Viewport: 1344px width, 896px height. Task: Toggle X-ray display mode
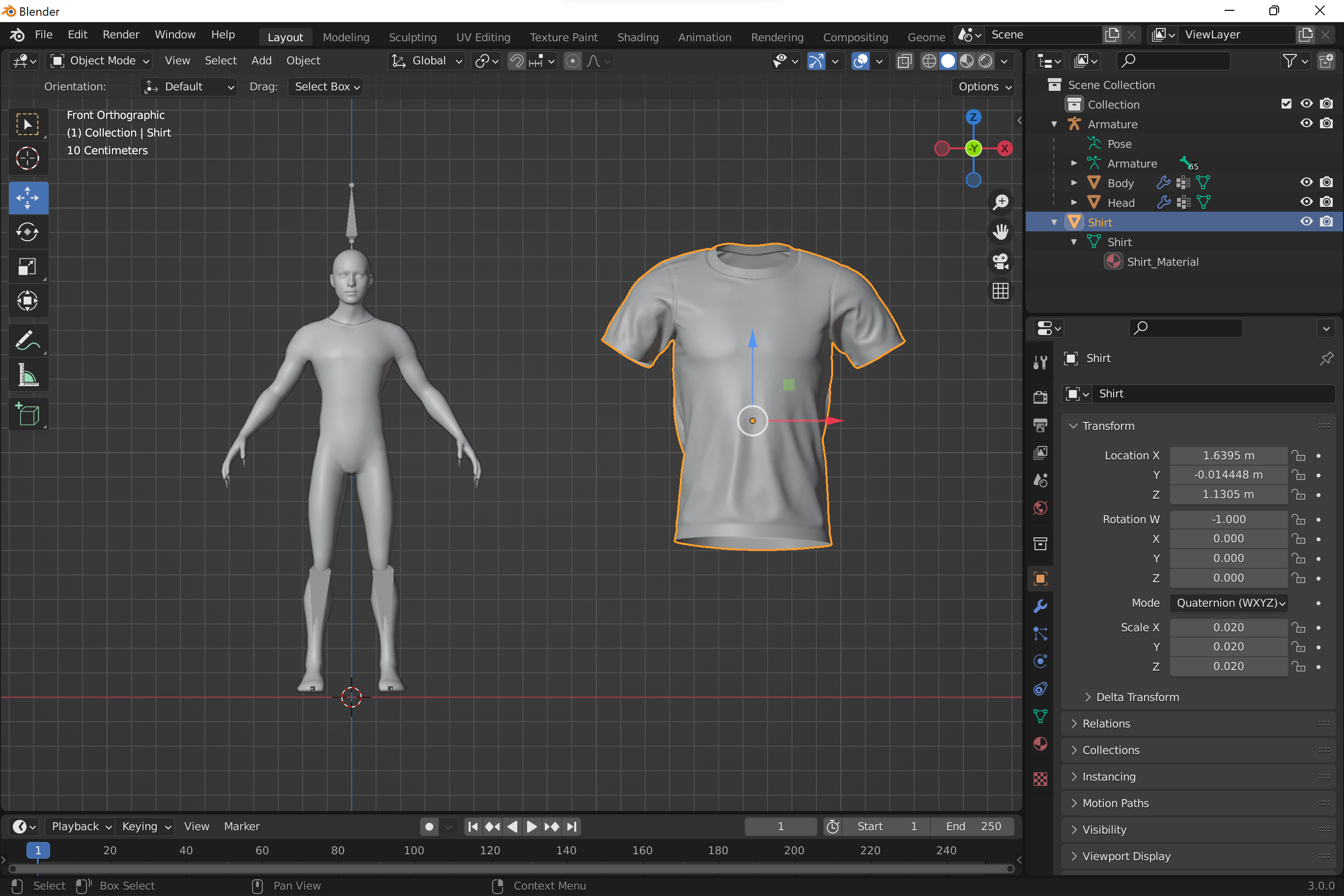(904, 60)
